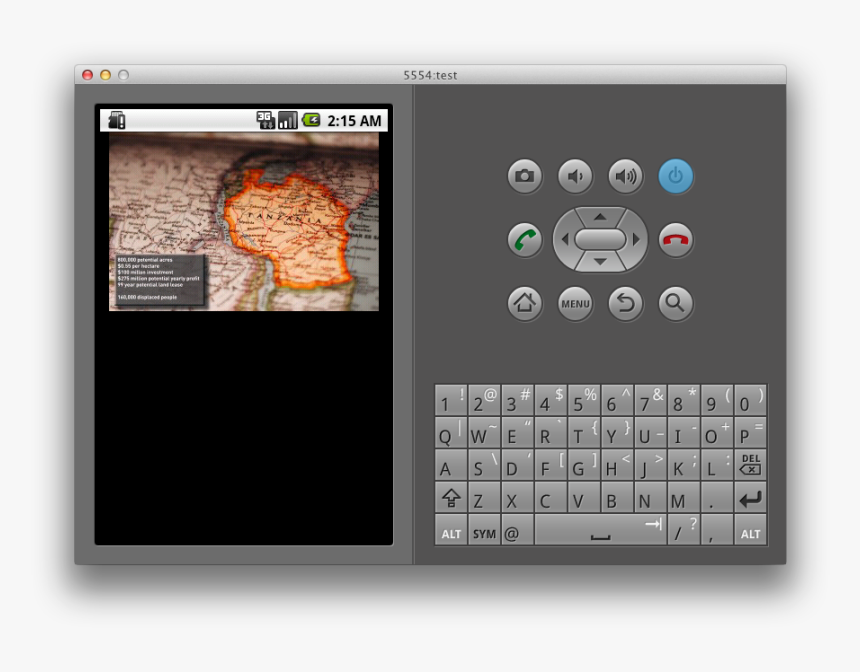Tap the 2:15 AM clock in status bar
Viewport: 860px width, 672px height.
pos(354,121)
